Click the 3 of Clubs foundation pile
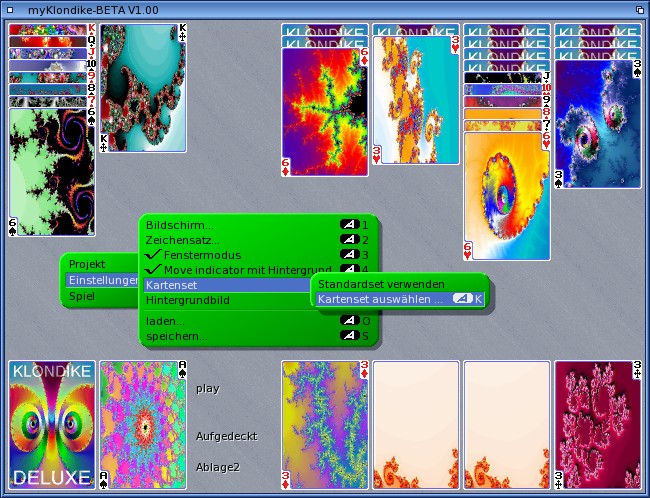This screenshot has height=498, width=650. pos(598,425)
